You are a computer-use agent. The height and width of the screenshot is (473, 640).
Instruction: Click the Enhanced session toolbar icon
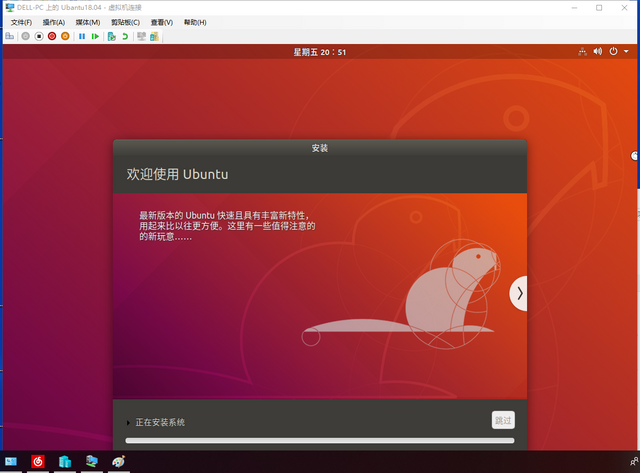click(x=141, y=36)
